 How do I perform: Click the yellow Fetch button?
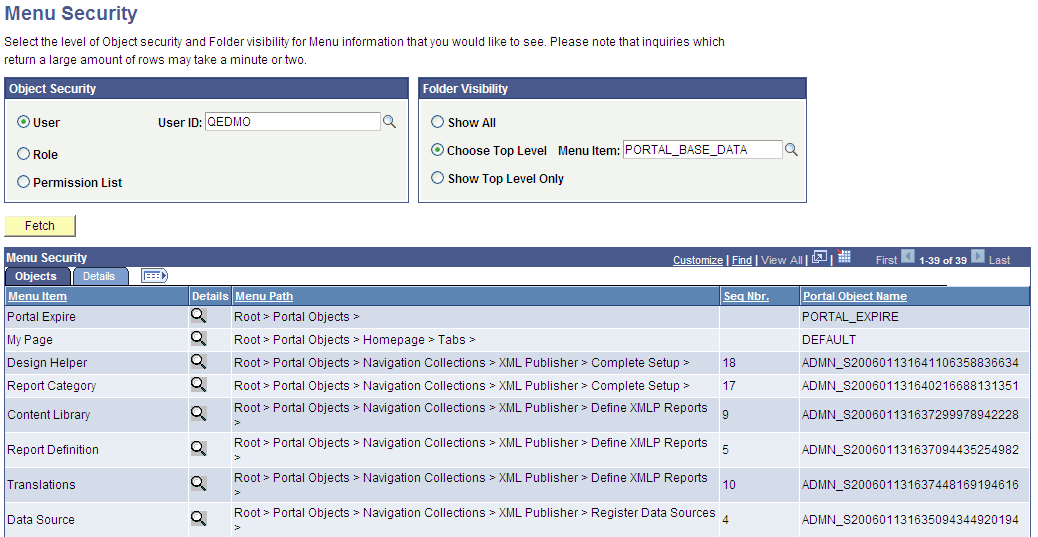(x=40, y=226)
